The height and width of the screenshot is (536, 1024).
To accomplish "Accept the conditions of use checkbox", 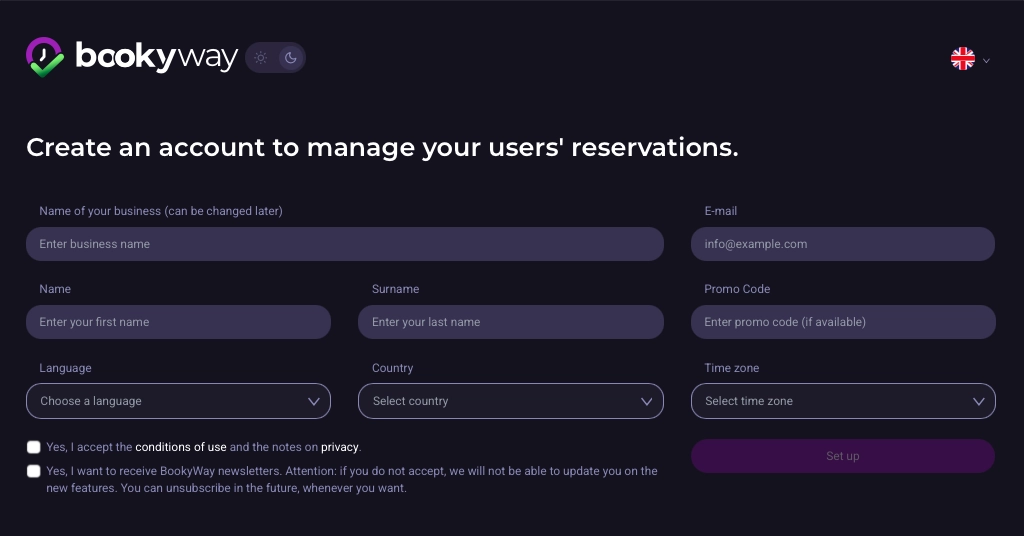I will (x=34, y=447).
